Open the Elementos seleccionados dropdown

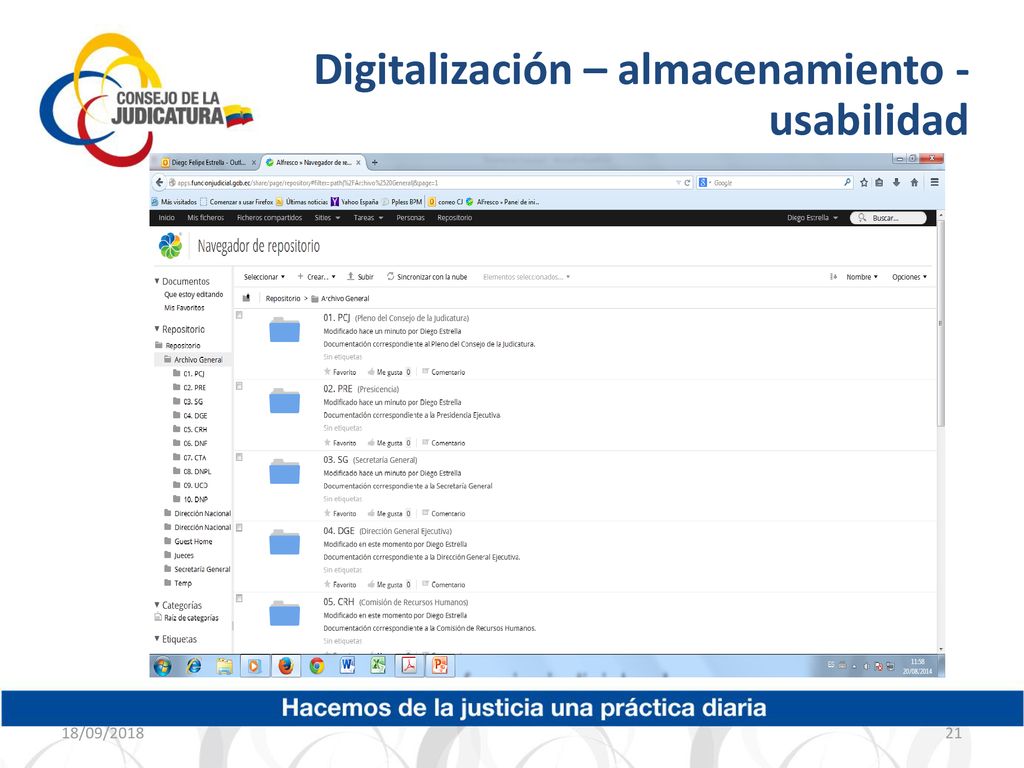tap(526, 277)
